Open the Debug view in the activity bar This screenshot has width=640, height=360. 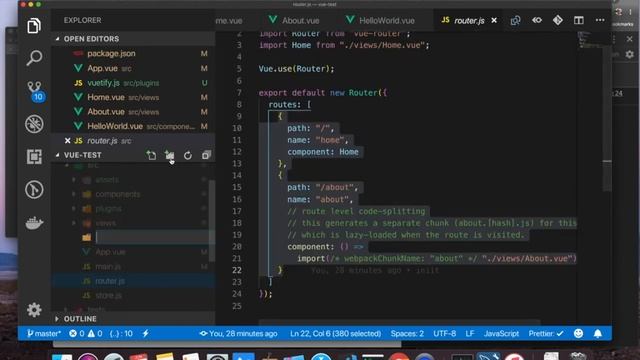pos(34,124)
